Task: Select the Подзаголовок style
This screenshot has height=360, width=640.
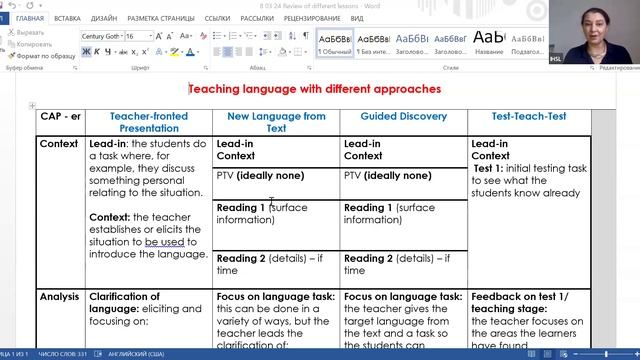Action: coord(527,43)
